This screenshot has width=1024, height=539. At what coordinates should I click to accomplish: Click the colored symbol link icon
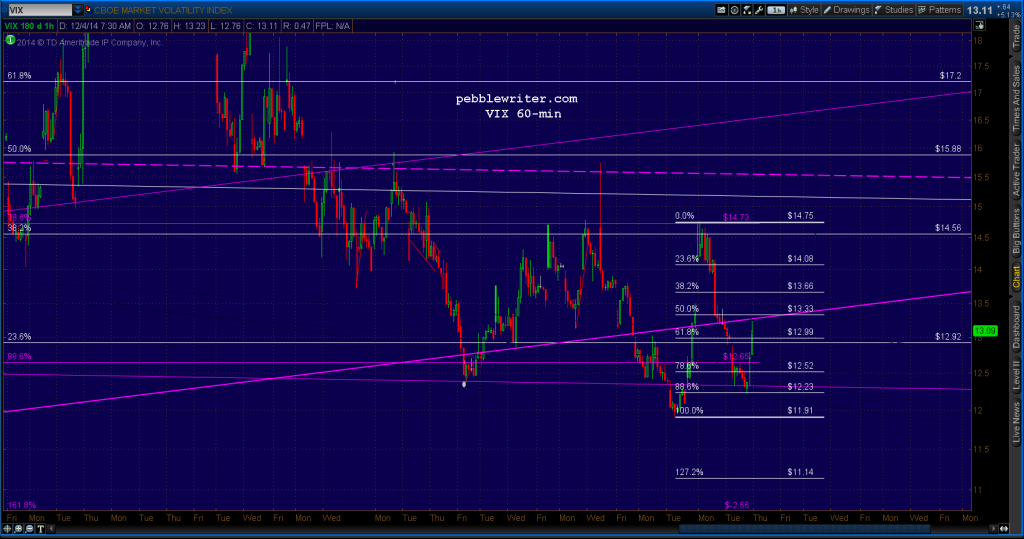click(88, 10)
